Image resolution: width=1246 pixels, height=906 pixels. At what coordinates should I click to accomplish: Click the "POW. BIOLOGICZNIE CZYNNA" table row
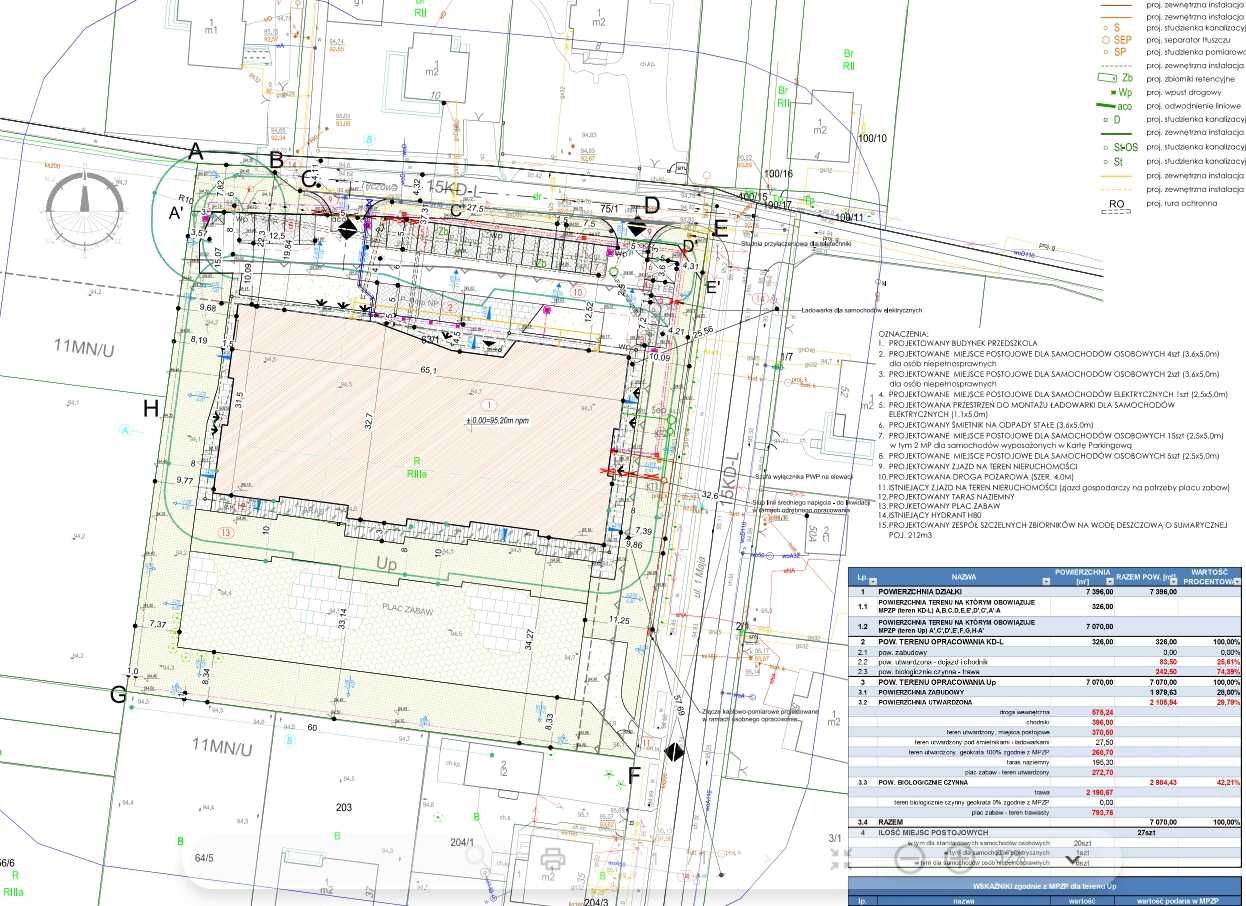[x=1046, y=781]
